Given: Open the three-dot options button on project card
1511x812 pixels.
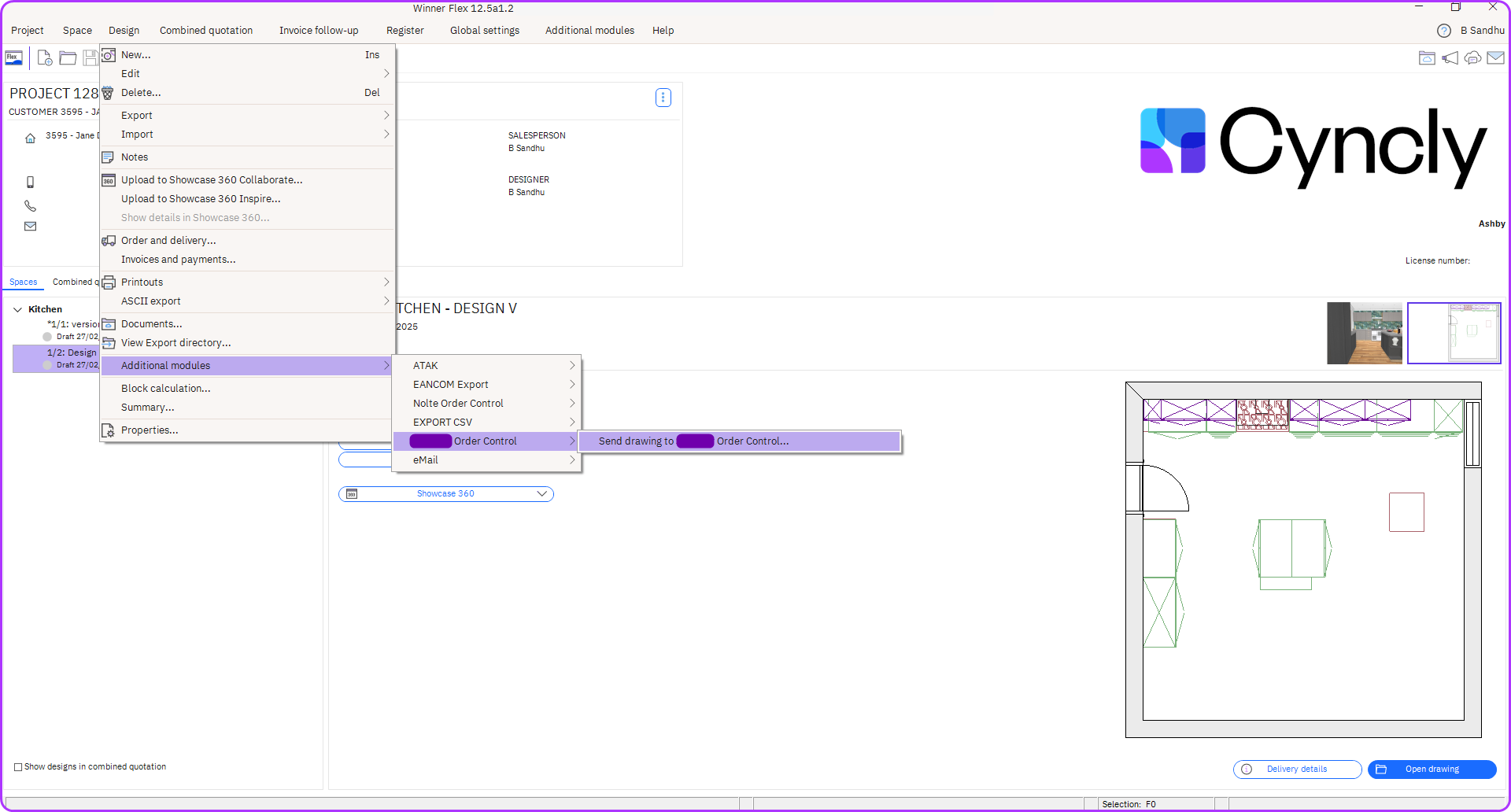Looking at the screenshot, I should click(x=663, y=98).
